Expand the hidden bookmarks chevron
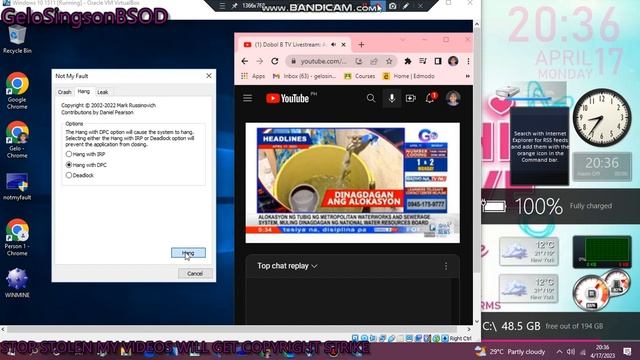 click(x=467, y=76)
